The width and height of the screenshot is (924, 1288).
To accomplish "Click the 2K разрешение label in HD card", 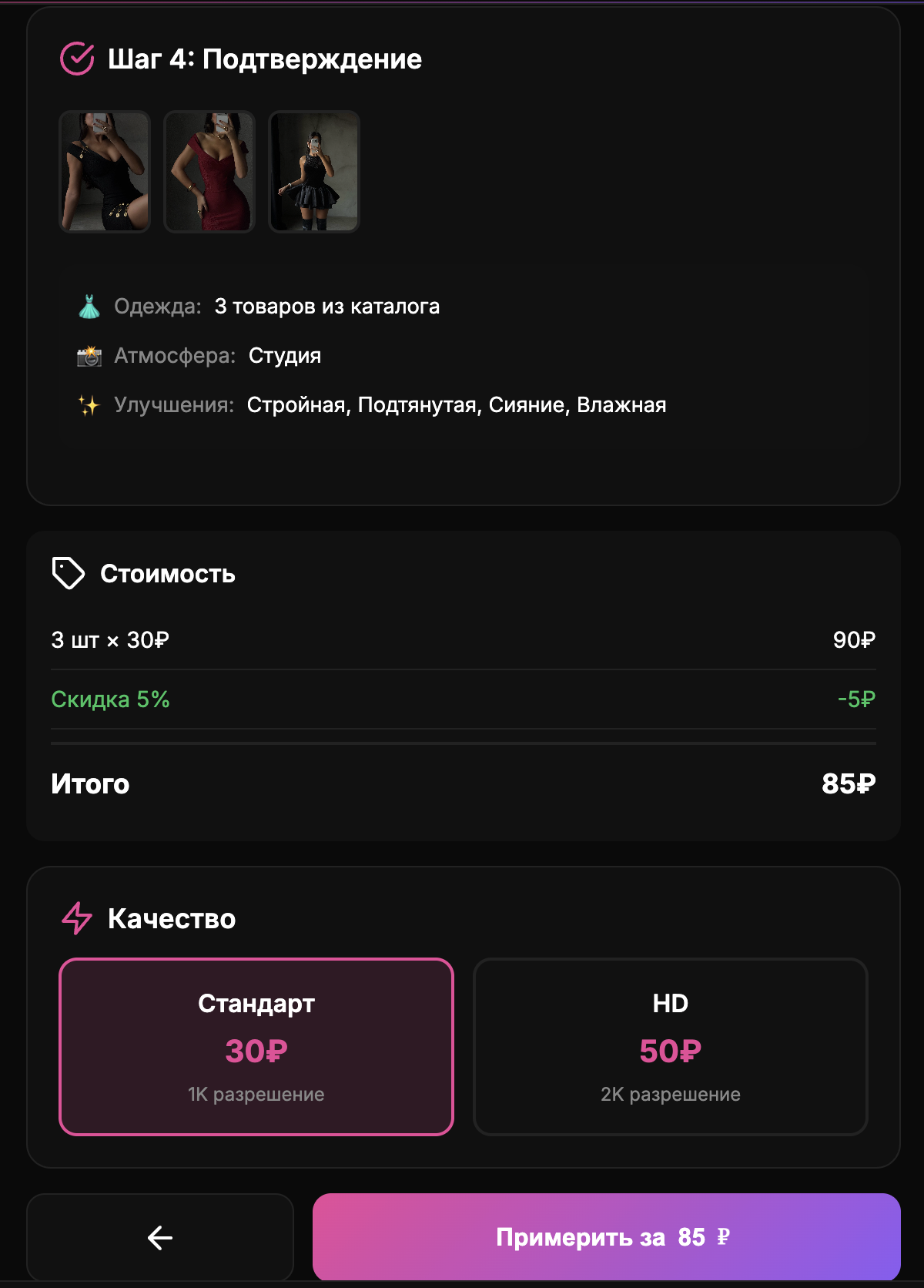I will point(670,1095).
